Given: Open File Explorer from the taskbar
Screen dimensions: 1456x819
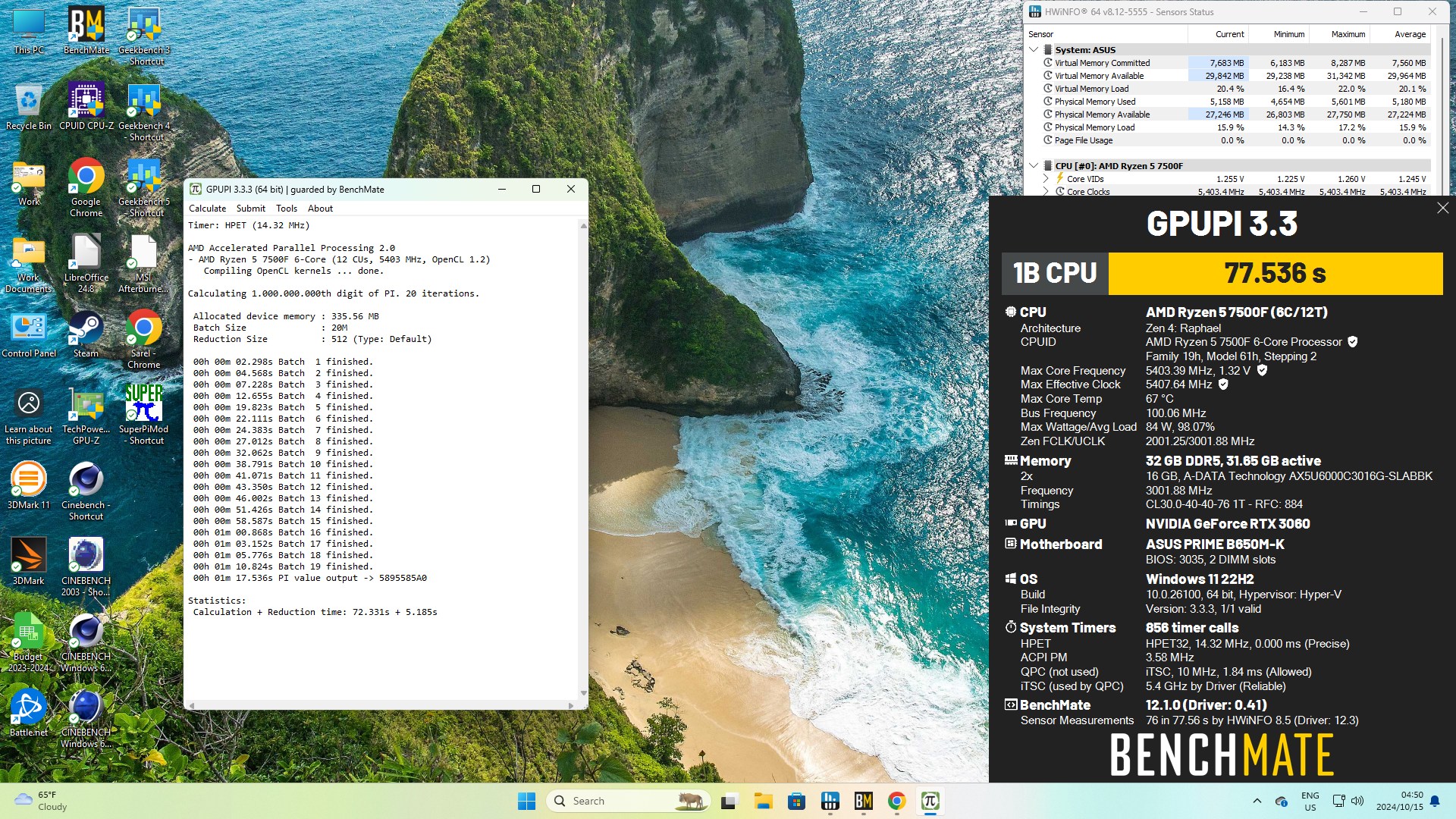Looking at the screenshot, I should coord(763,801).
